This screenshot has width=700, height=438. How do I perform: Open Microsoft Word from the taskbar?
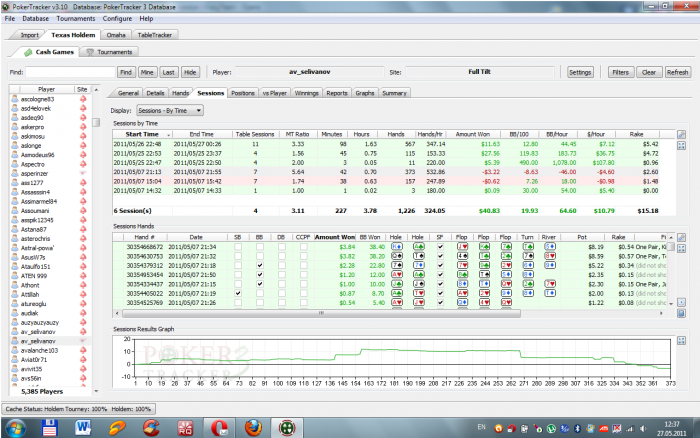82,426
